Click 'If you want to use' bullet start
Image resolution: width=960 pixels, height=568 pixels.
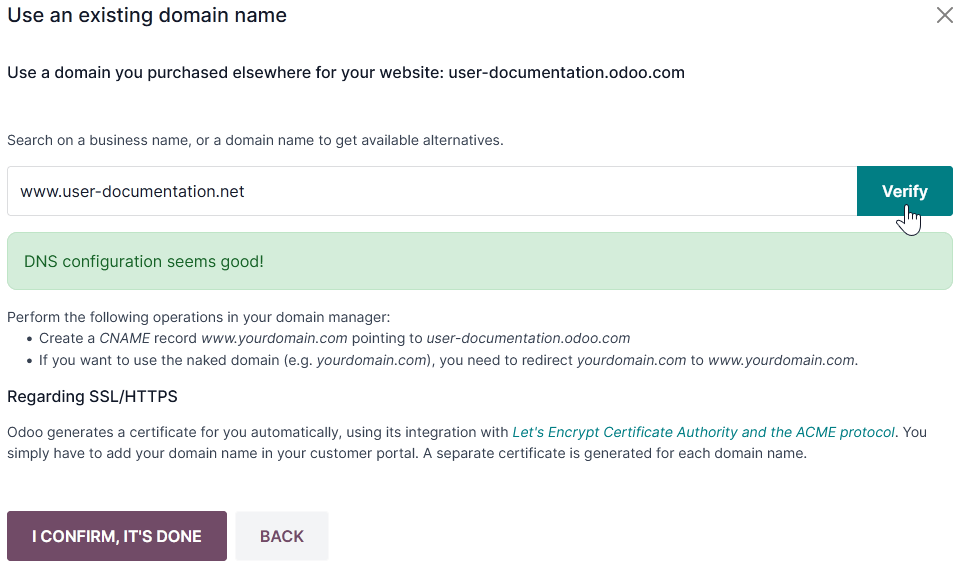[x=104, y=360]
